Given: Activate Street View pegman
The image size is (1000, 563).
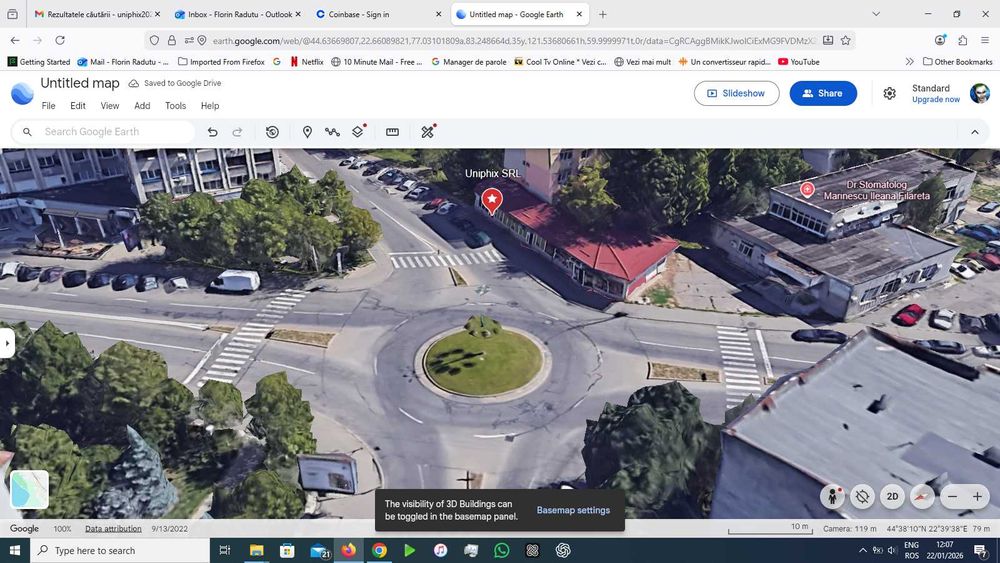Looking at the screenshot, I should coord(832,497).
